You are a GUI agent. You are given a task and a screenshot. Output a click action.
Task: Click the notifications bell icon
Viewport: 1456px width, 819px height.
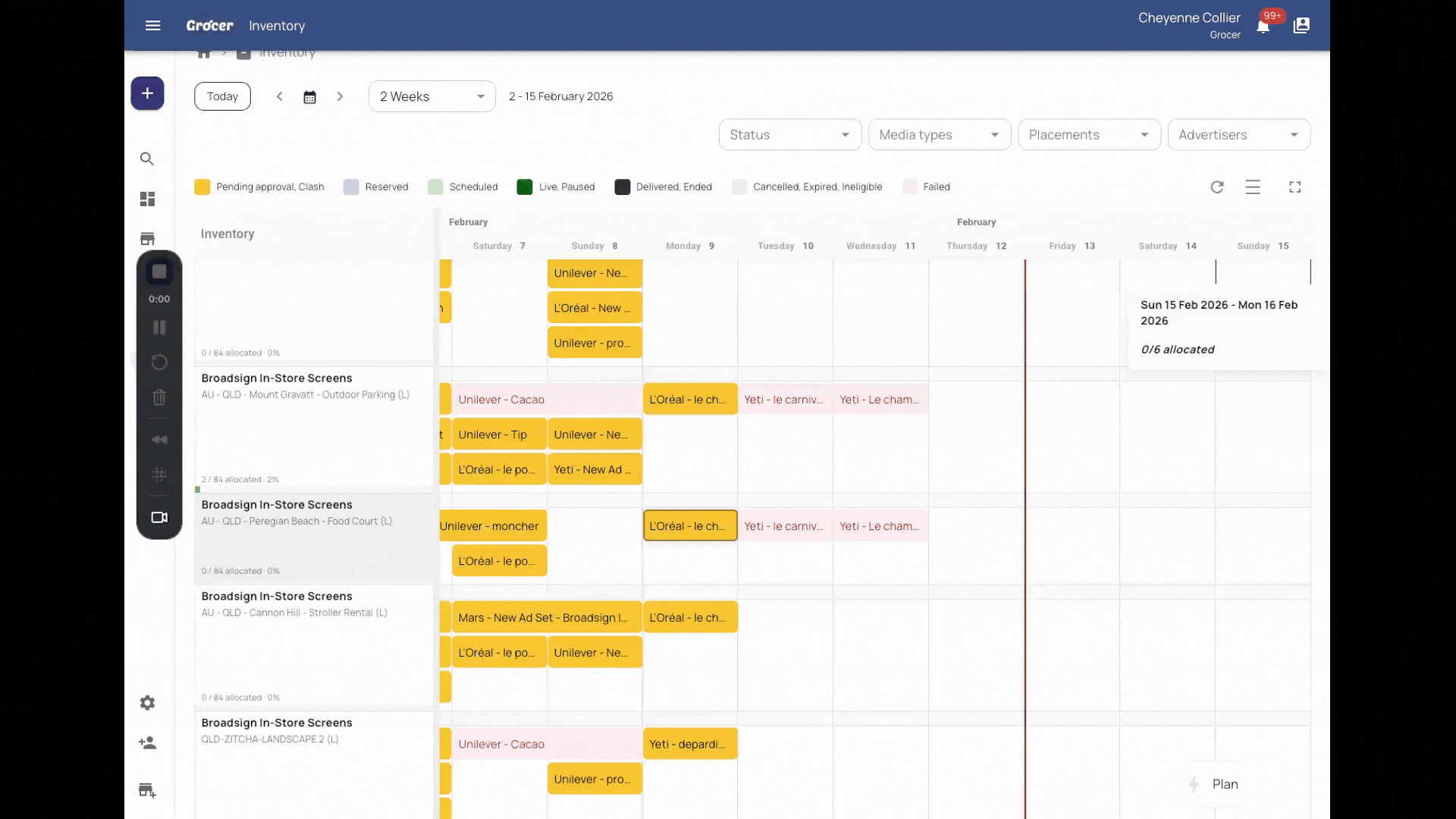(x=1263, y=27)
